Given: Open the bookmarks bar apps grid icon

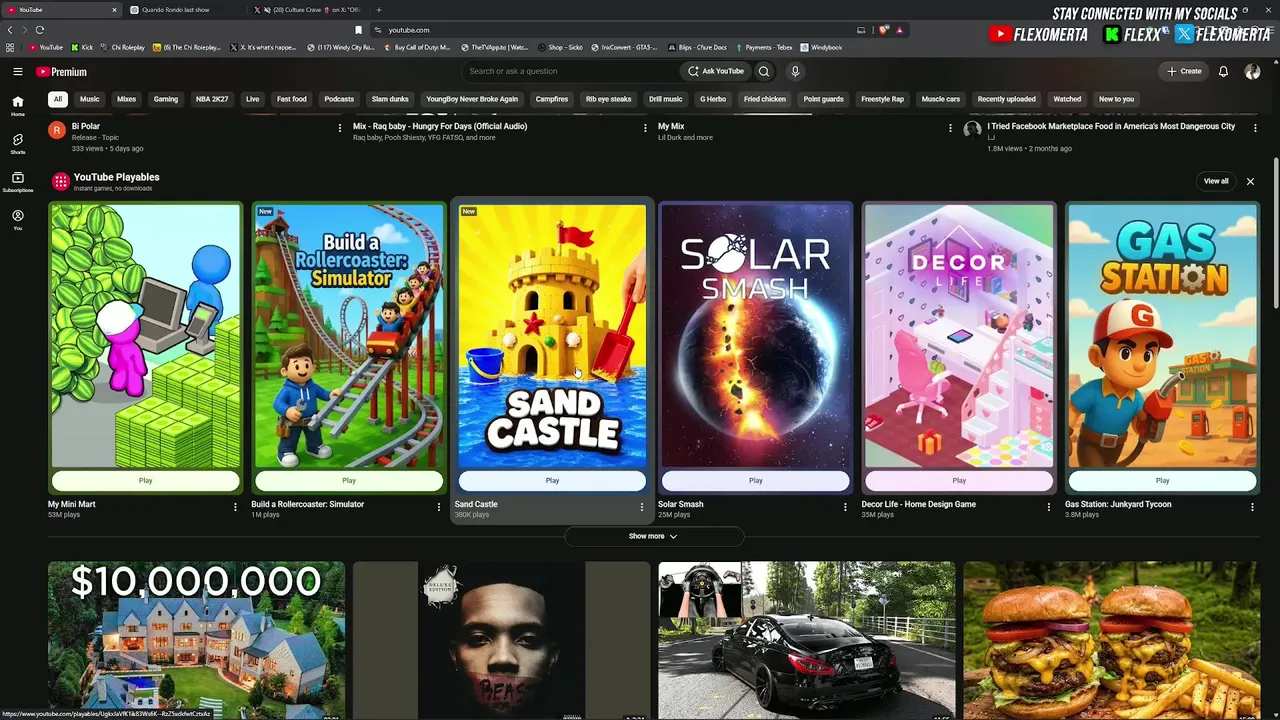Looking at the screenshot, I should [x=10, y=47].
